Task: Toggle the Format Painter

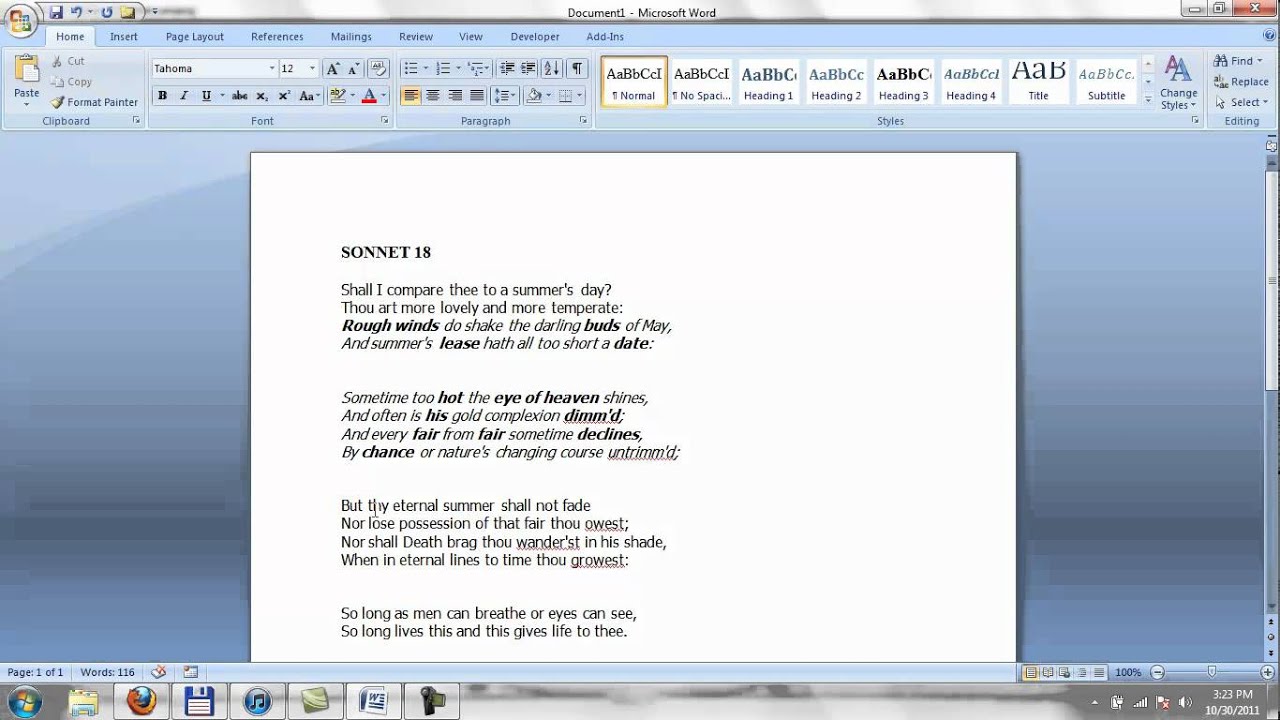Action: [x=94, y=102]
